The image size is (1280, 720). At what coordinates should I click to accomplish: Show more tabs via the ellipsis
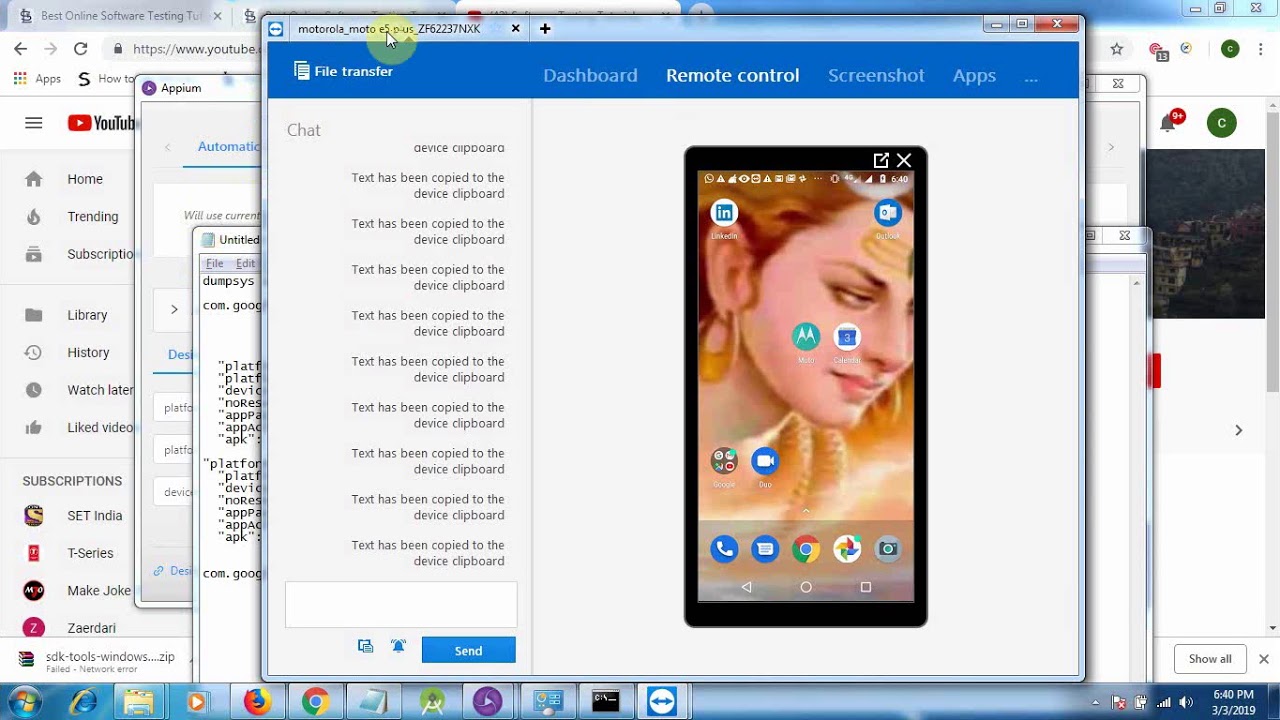pos(1031,76)
